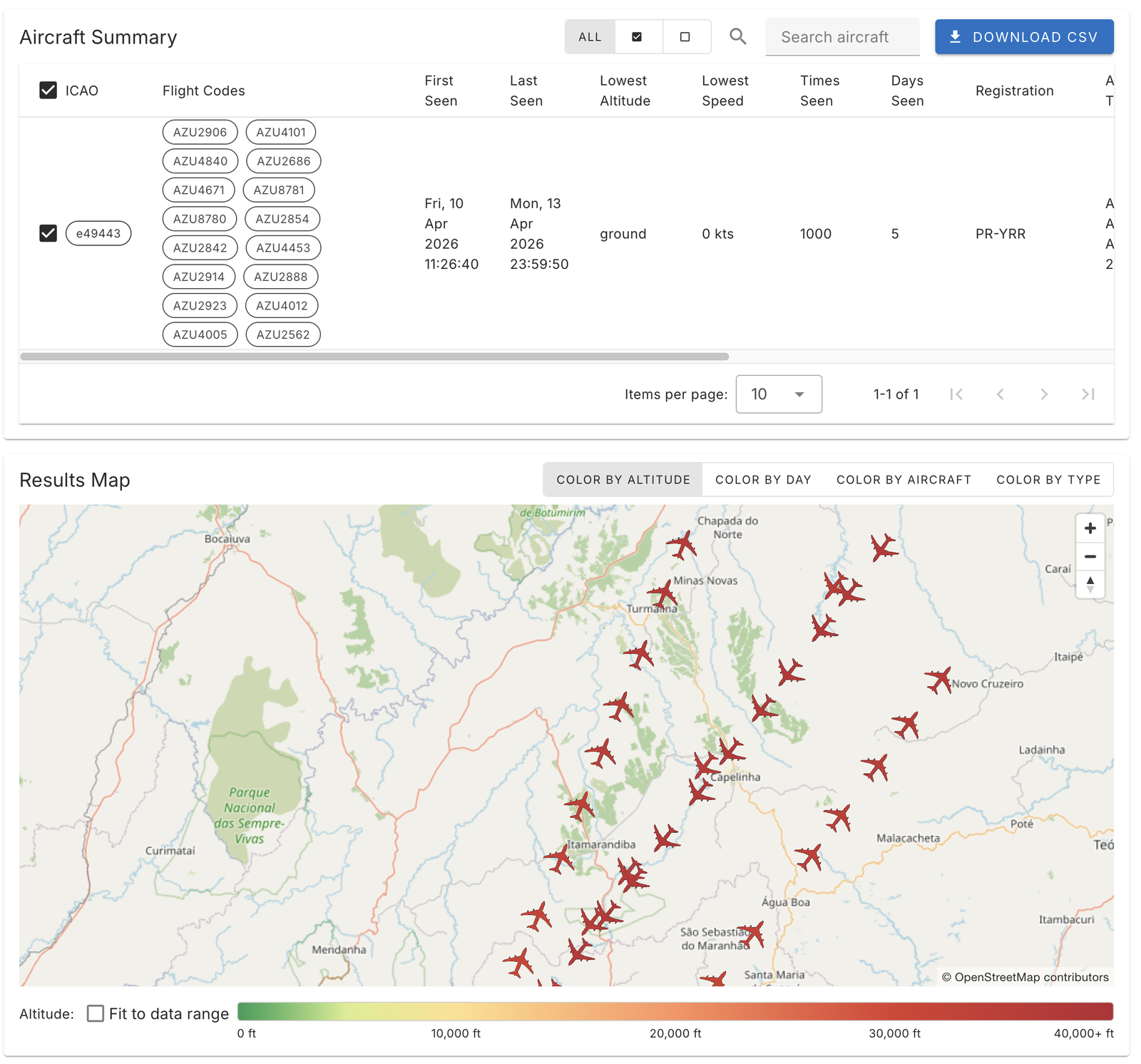Click aircraft marker near Chapada do Norte
Viewport: 1141px width, 1064px height.
682,545
